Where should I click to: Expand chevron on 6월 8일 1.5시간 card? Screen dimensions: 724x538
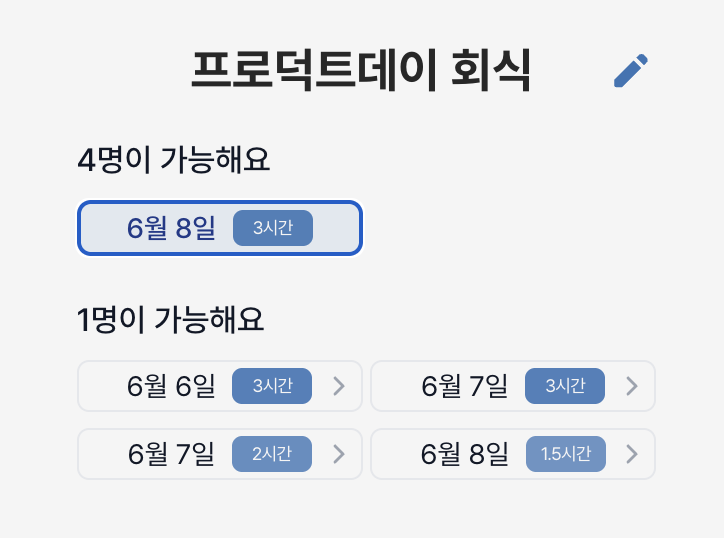click(632, 454)
